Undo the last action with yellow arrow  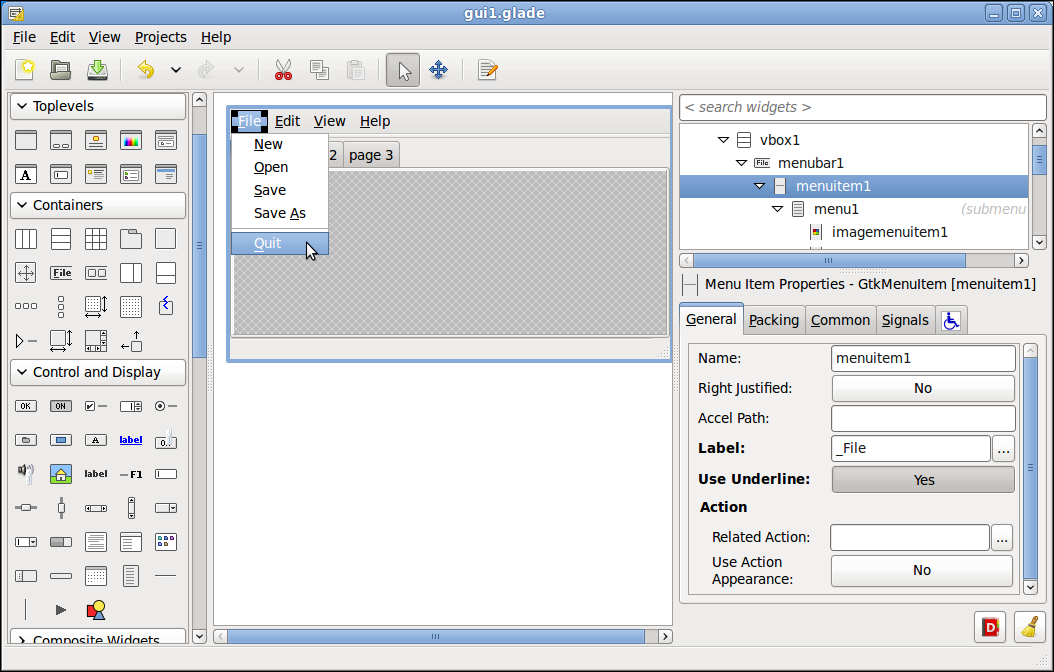point(145,69)
